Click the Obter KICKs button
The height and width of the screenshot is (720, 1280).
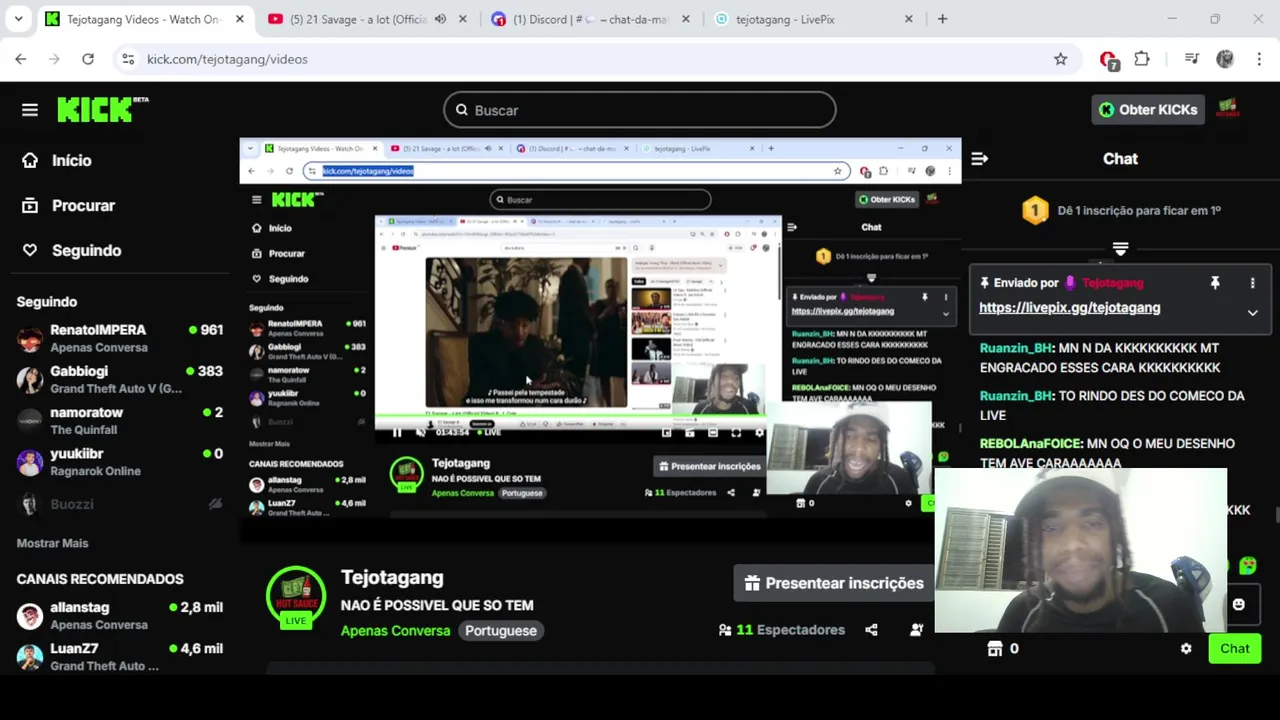tap(1148, 110)
